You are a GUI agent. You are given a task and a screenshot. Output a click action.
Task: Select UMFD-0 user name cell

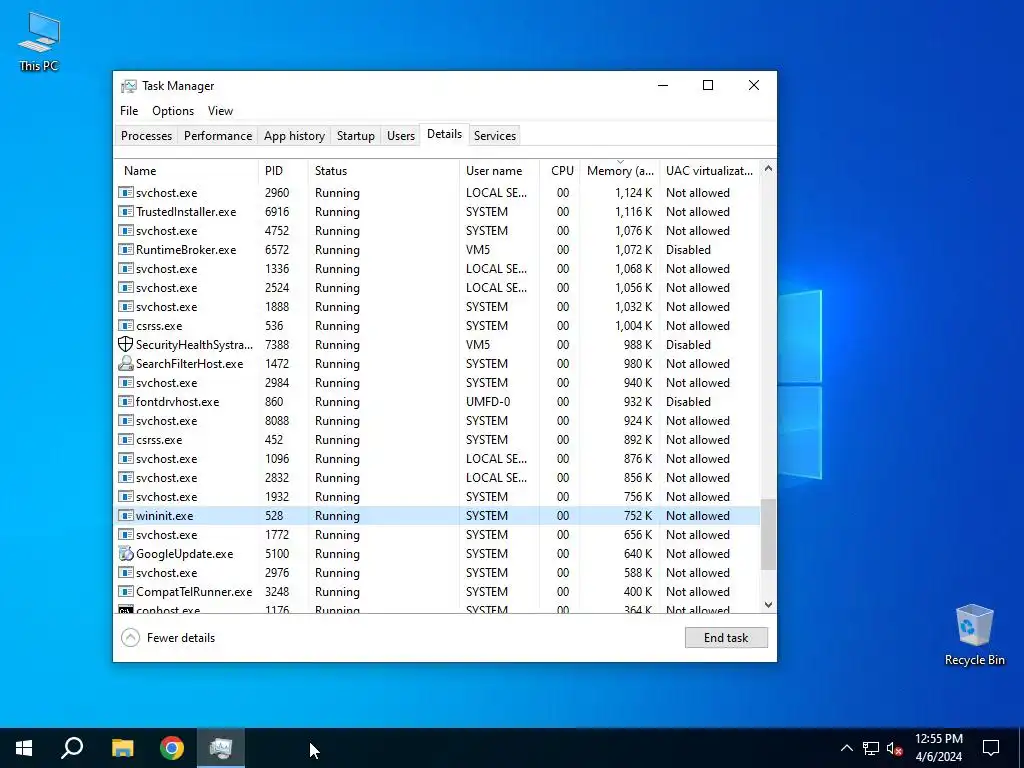click(x=488, y=402)
